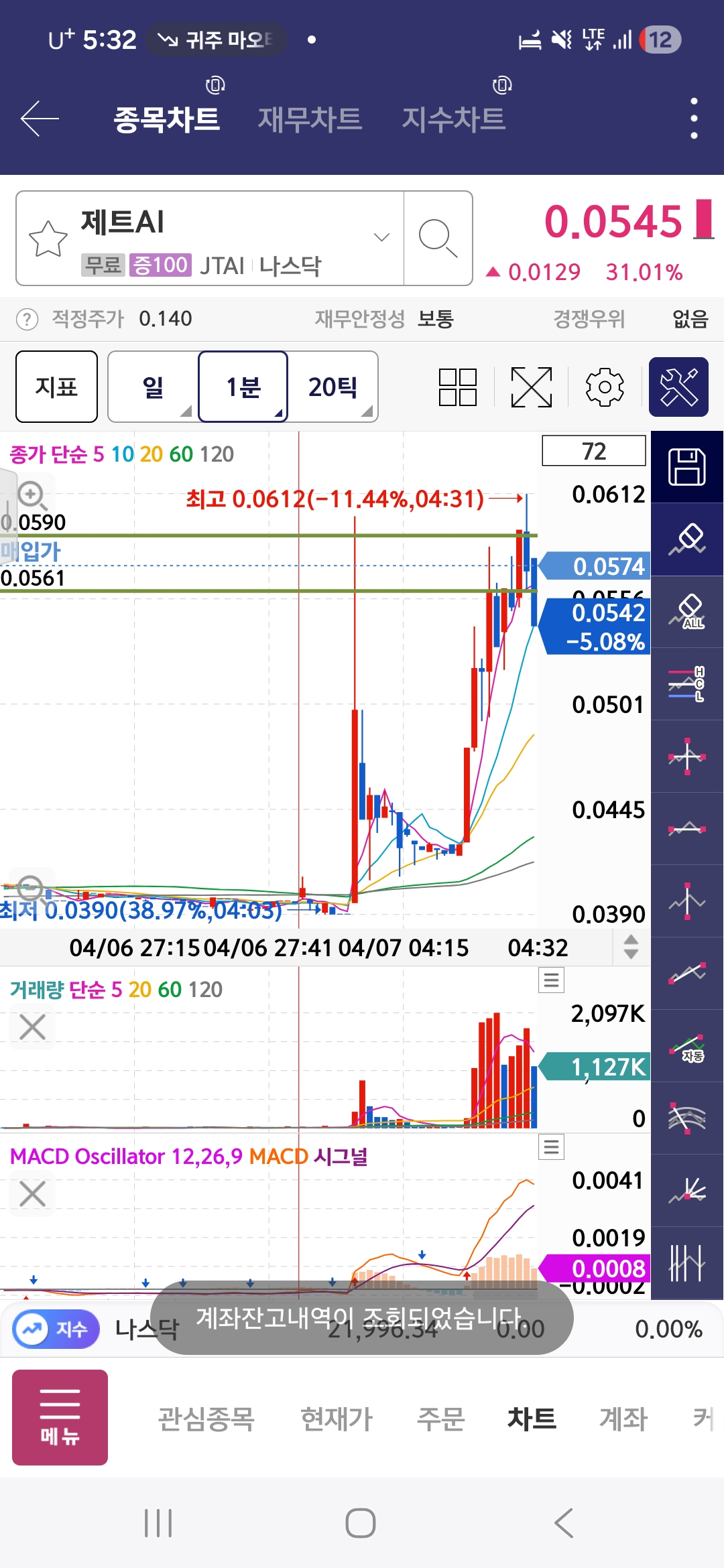724x1568 pixels.
Task: Select the 일 daily period dropdown
Action: [x=154, y=387]
